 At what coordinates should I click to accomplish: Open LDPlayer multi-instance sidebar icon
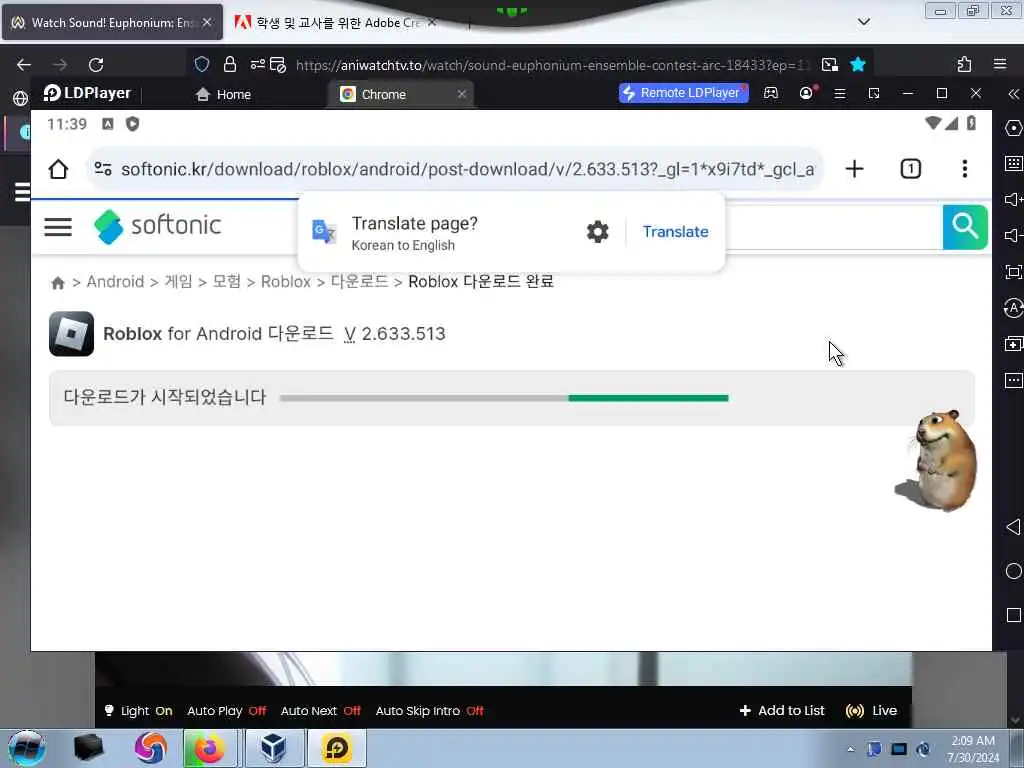tap(1013, 344)
